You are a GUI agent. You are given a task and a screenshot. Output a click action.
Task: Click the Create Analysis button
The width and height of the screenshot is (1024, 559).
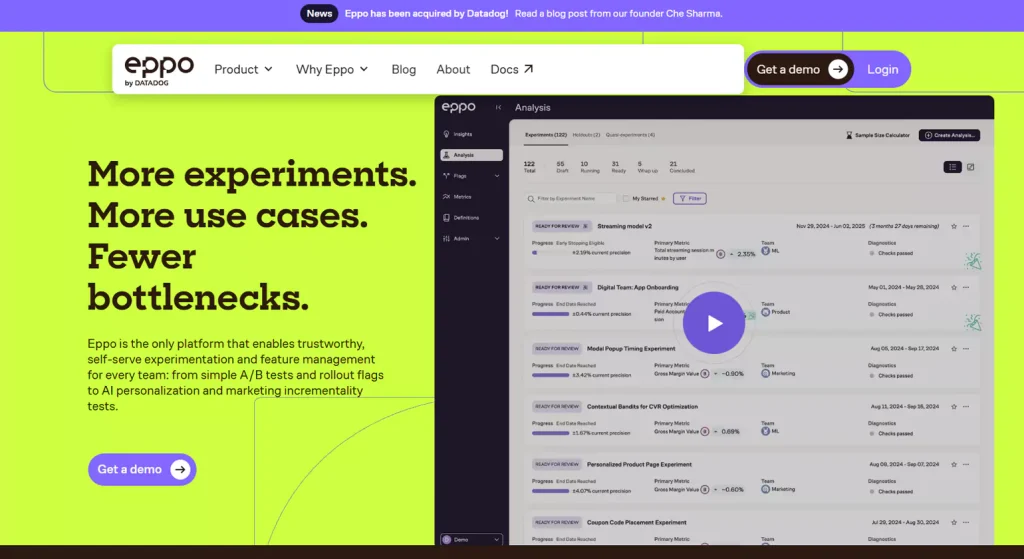click(x=950, y=135)
